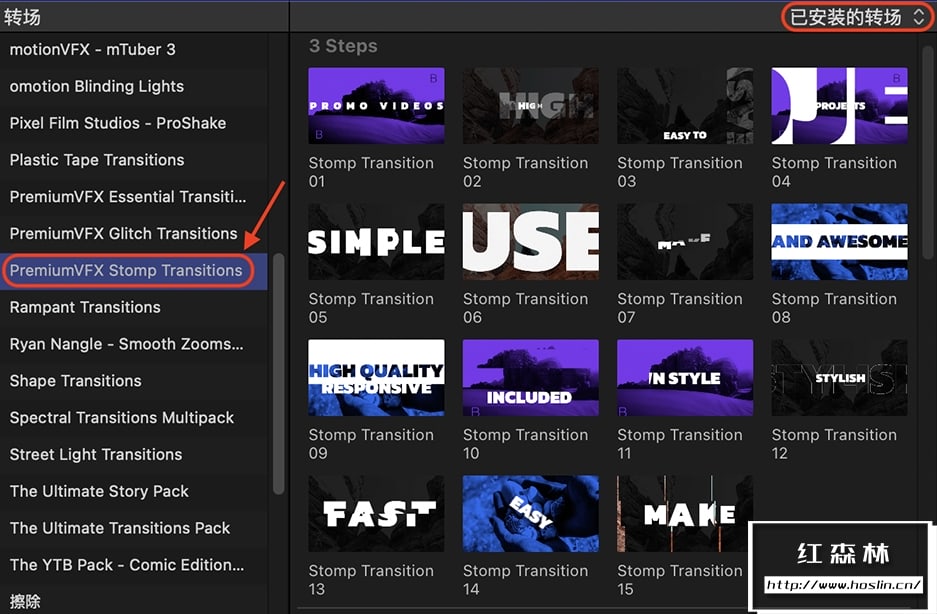
Task: Open PremiumVFX Glitch Transitions category
Action: coord(134,234)
